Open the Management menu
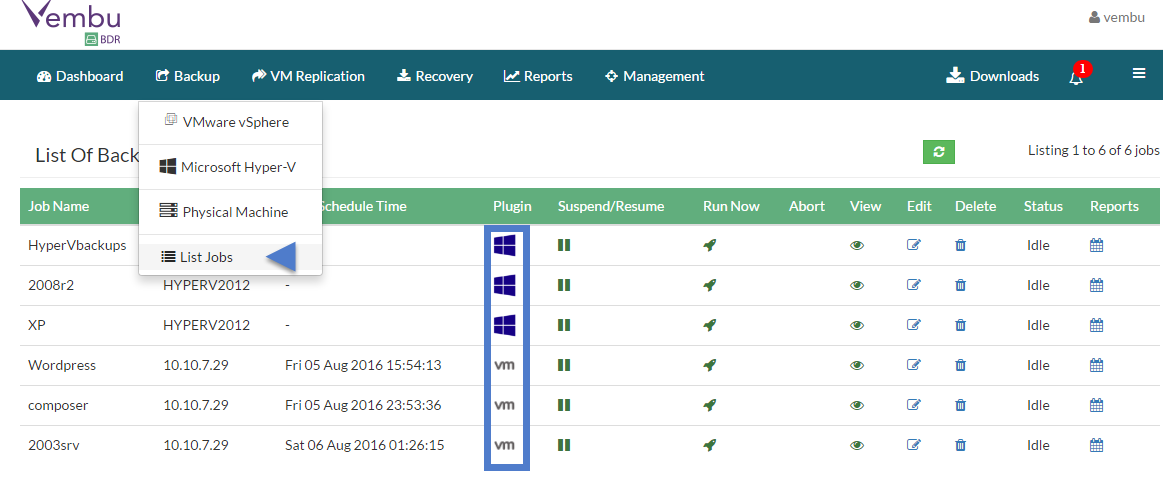 655,76
